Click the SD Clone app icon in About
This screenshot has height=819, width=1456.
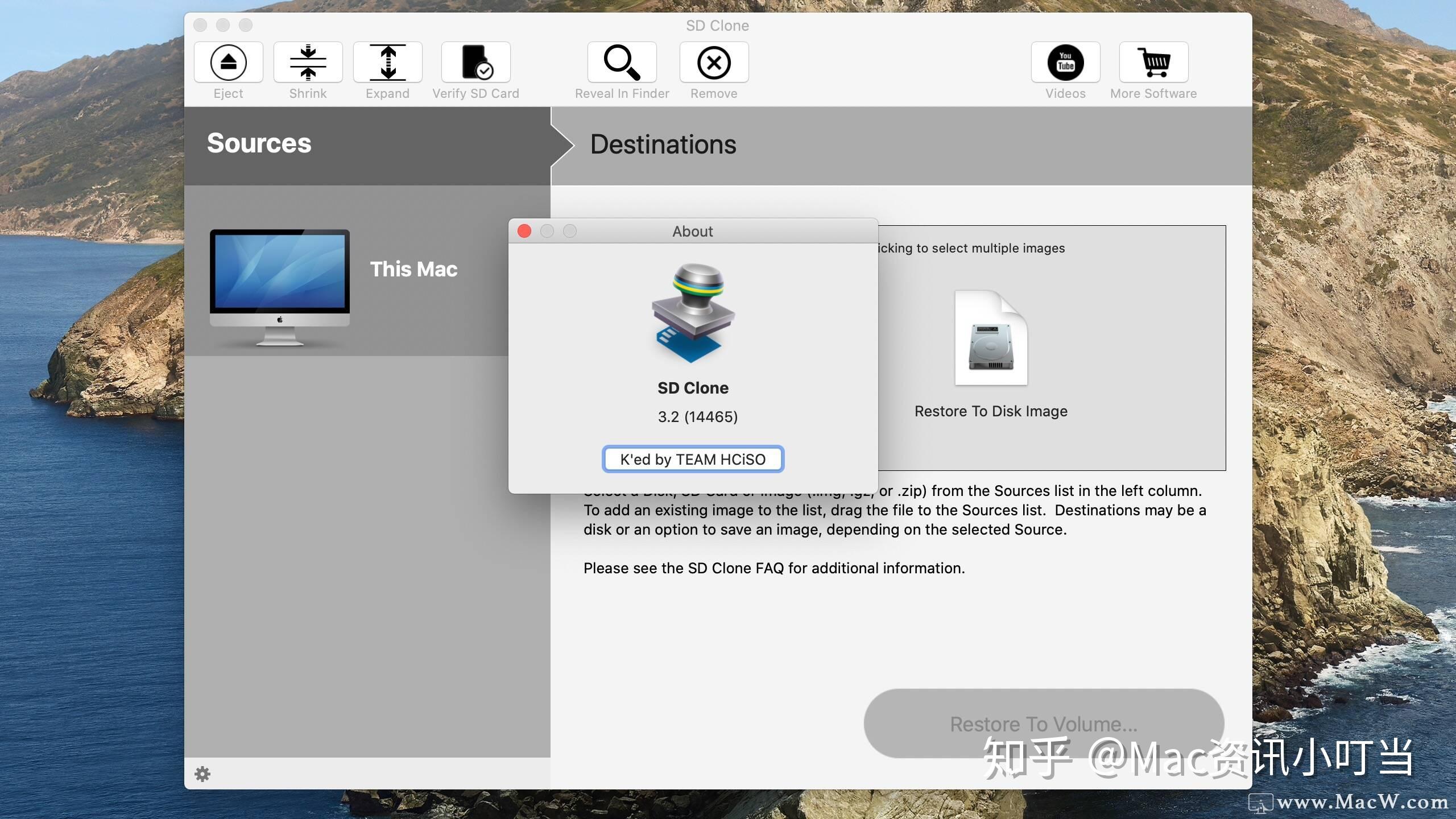pyautogui.click(x=693, y=313)
